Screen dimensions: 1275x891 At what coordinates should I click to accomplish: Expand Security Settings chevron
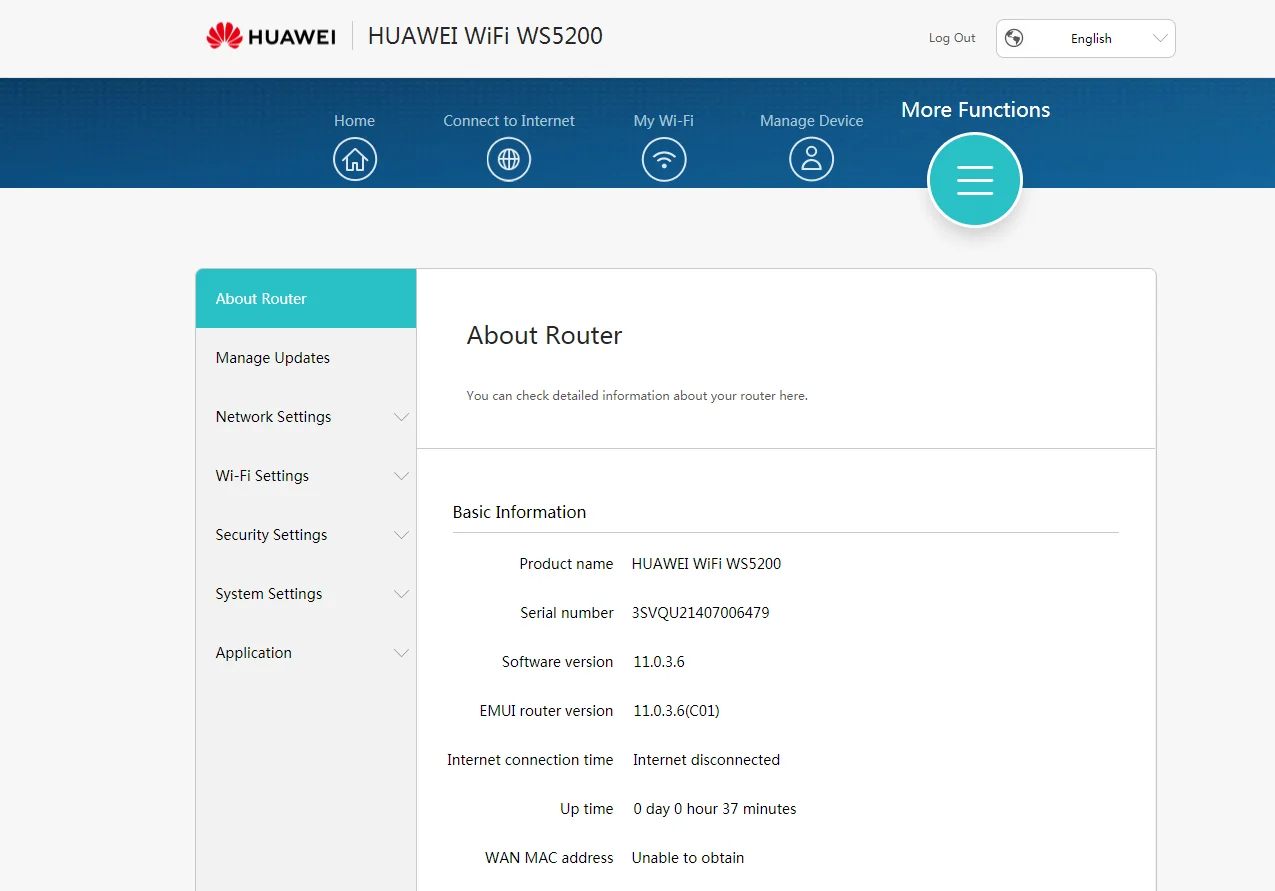401,535
